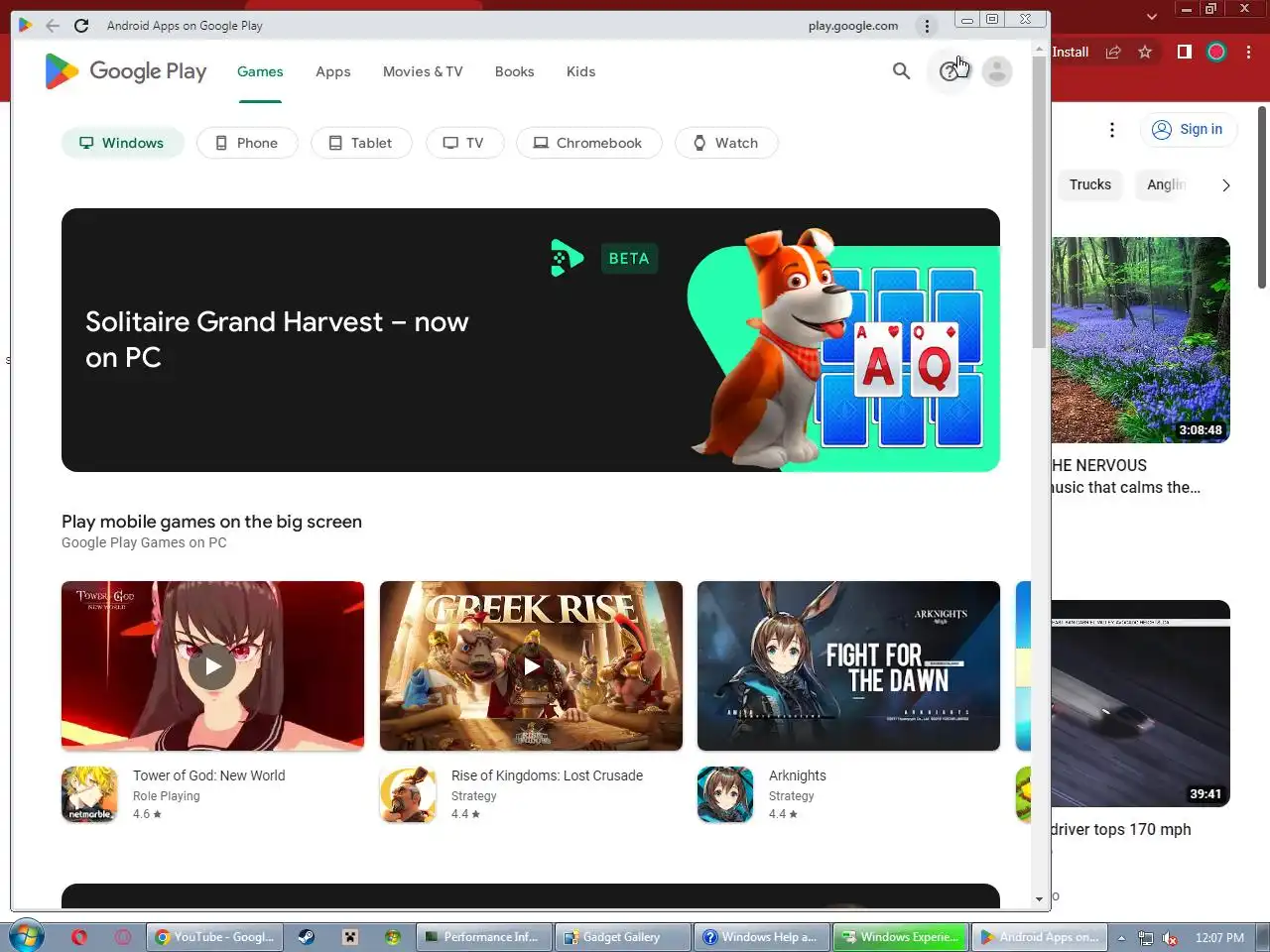Select the Windows device filter chip
The image size is (1270, 952).
[x=122, y=143]
